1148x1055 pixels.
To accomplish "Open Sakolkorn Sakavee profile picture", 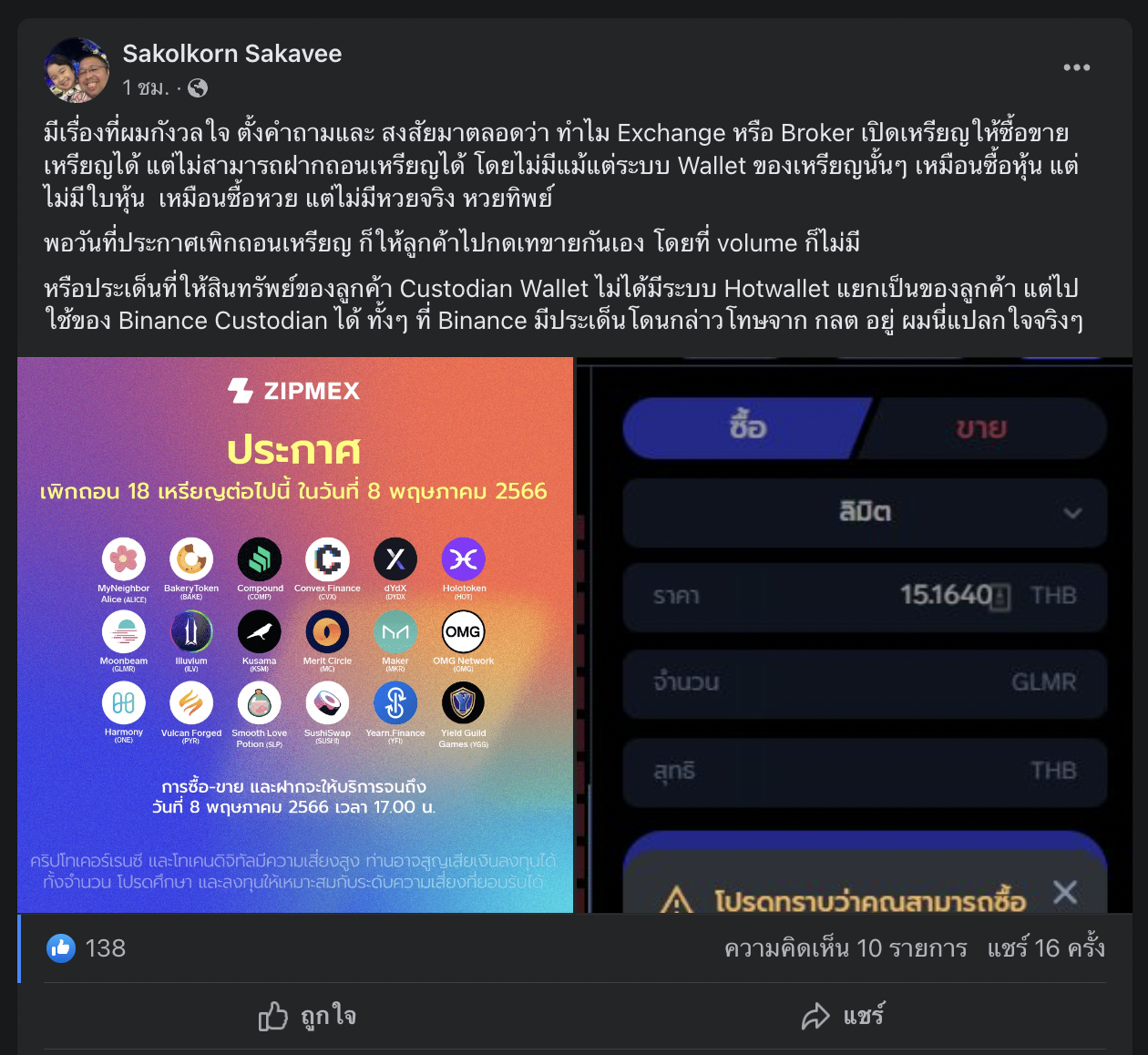I will point(77,70).
